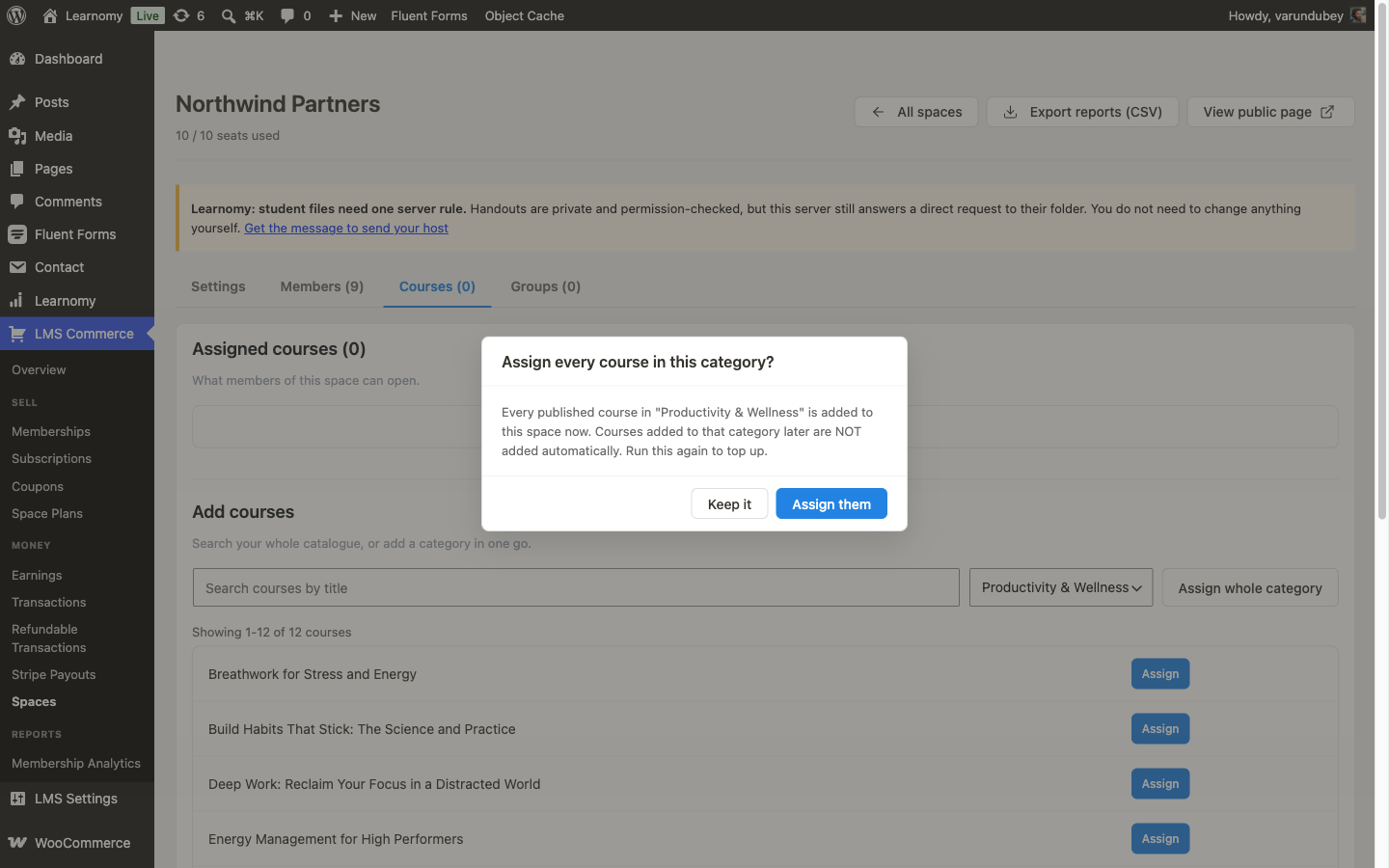Click the WordPress logo icon
This screenshot has height=868, width=1389.
[16, 15]
